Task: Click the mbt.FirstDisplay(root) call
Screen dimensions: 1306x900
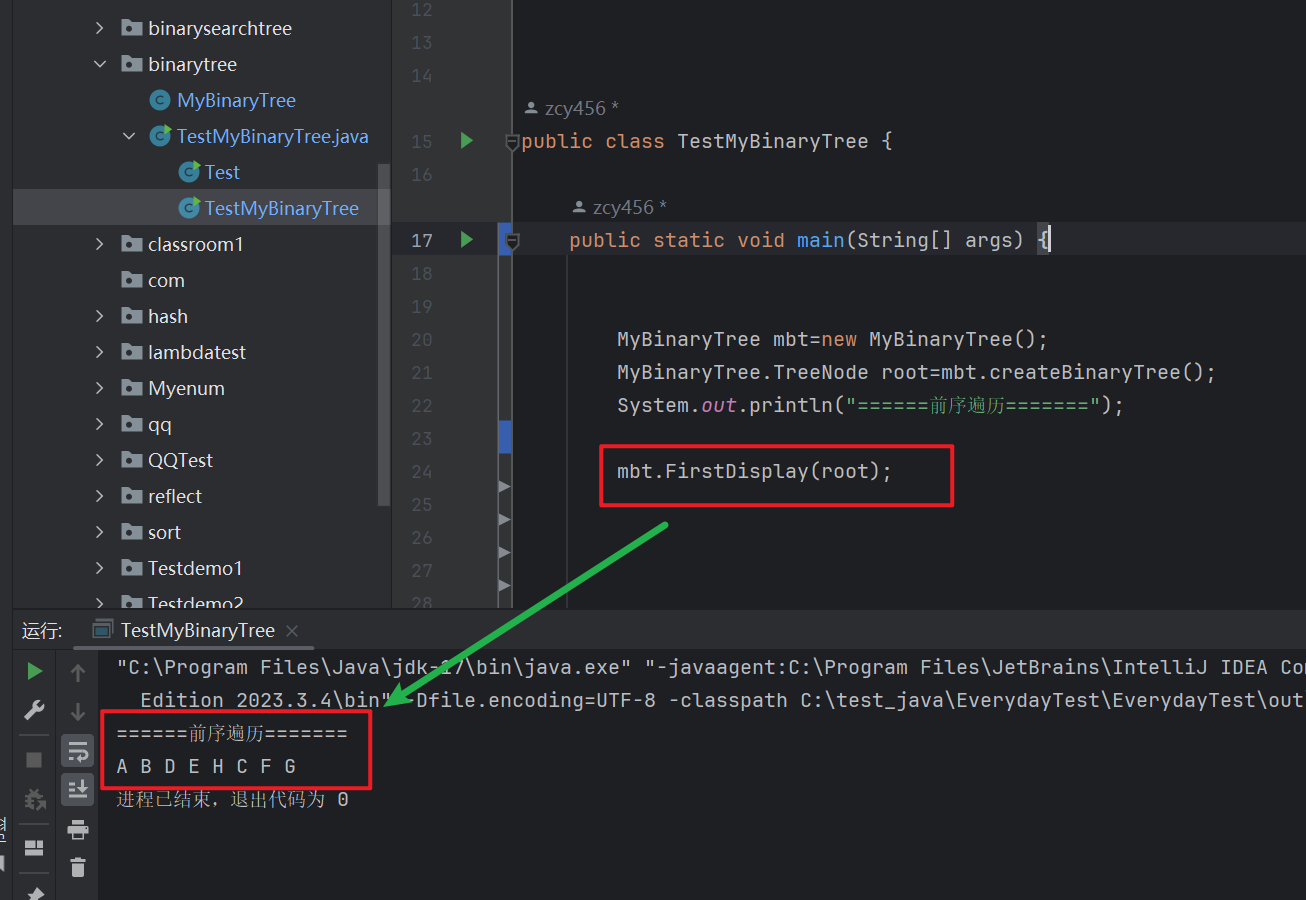Action: [754, 471]
